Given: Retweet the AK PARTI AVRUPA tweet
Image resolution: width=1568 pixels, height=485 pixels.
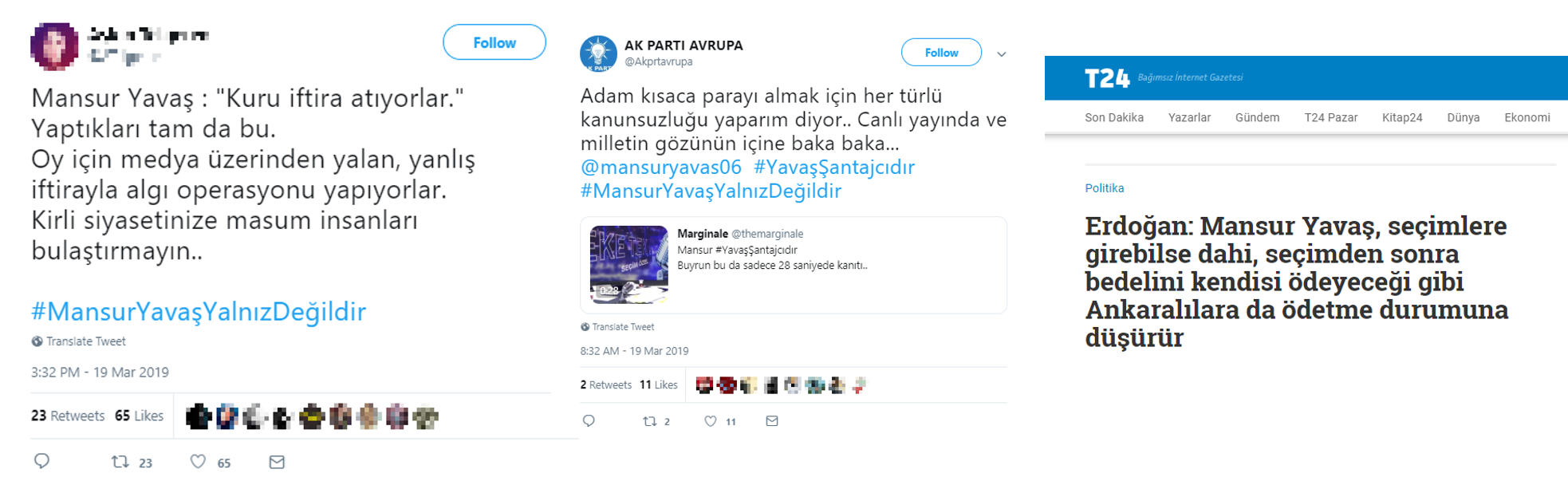Looking at the screenshot, I should (650, 421).
